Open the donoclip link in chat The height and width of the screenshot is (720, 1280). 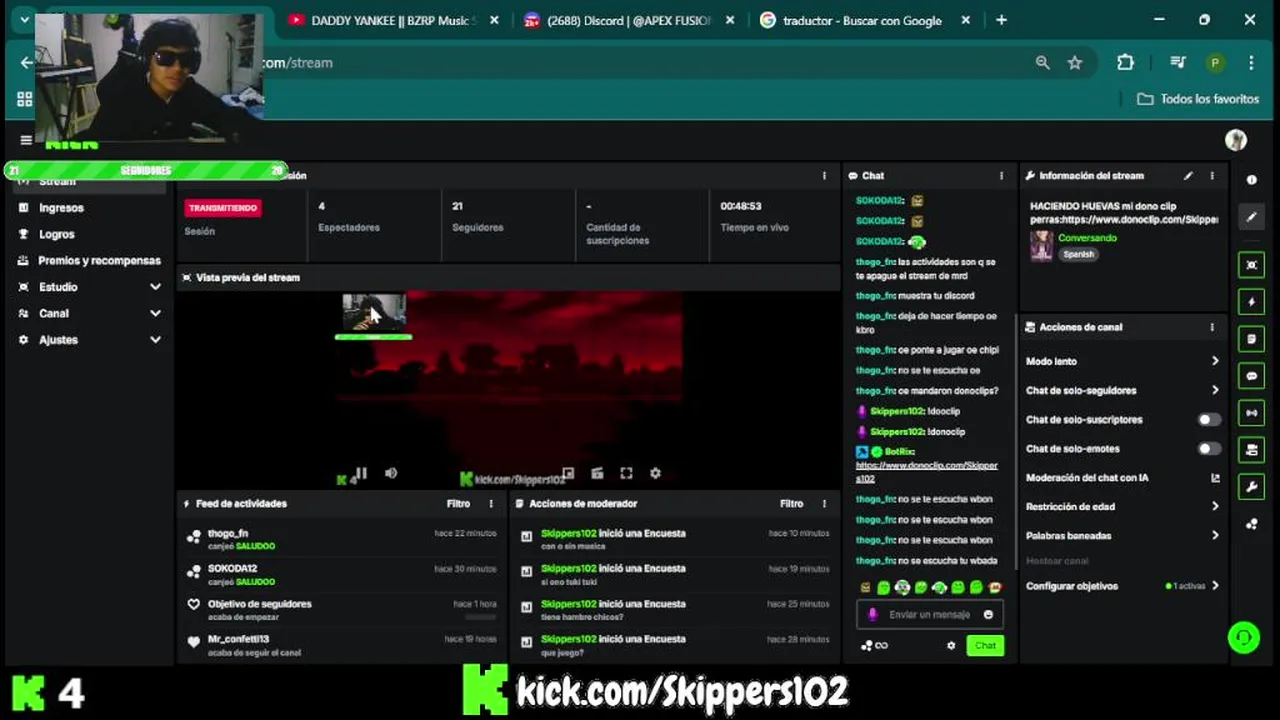[x=927, y=472]
